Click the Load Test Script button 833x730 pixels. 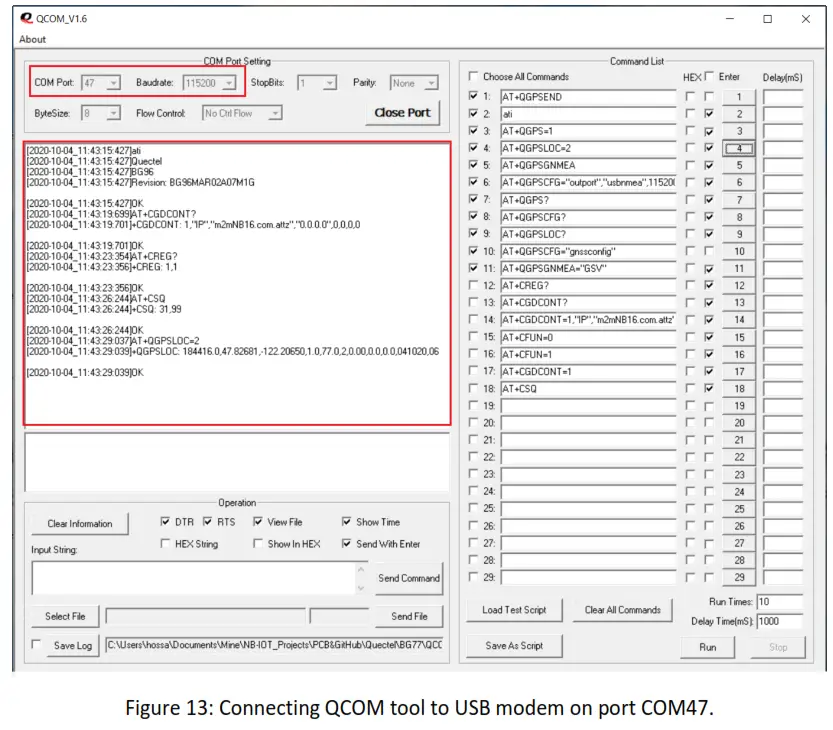[515, 610]
